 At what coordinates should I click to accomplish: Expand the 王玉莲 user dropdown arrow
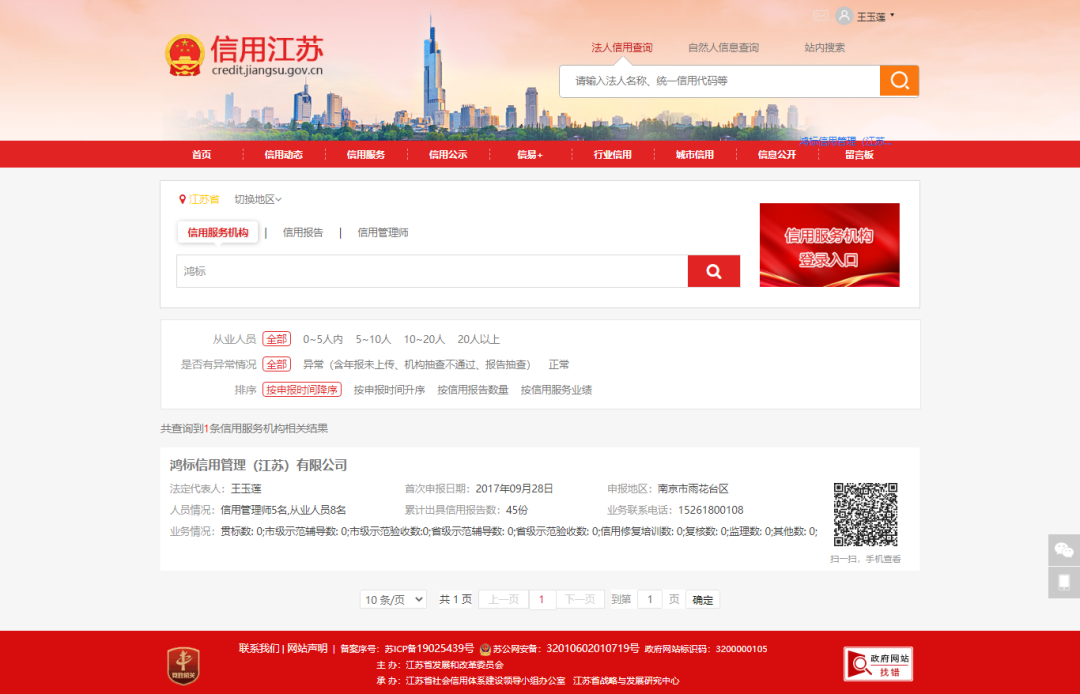coord(892,15)
